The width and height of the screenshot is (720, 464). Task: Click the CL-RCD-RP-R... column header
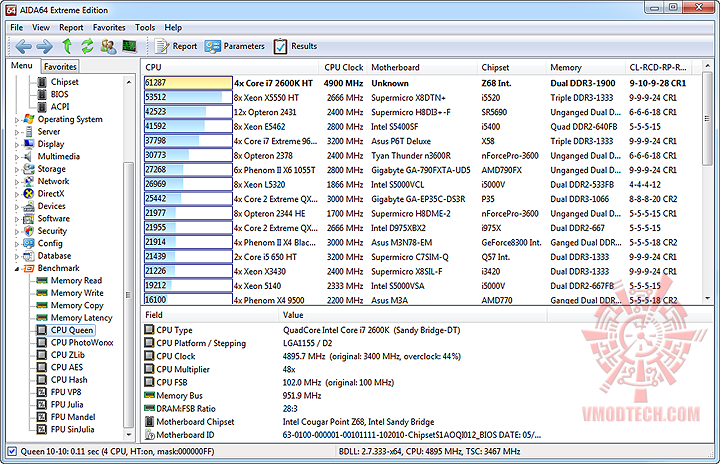click(658, 68)
